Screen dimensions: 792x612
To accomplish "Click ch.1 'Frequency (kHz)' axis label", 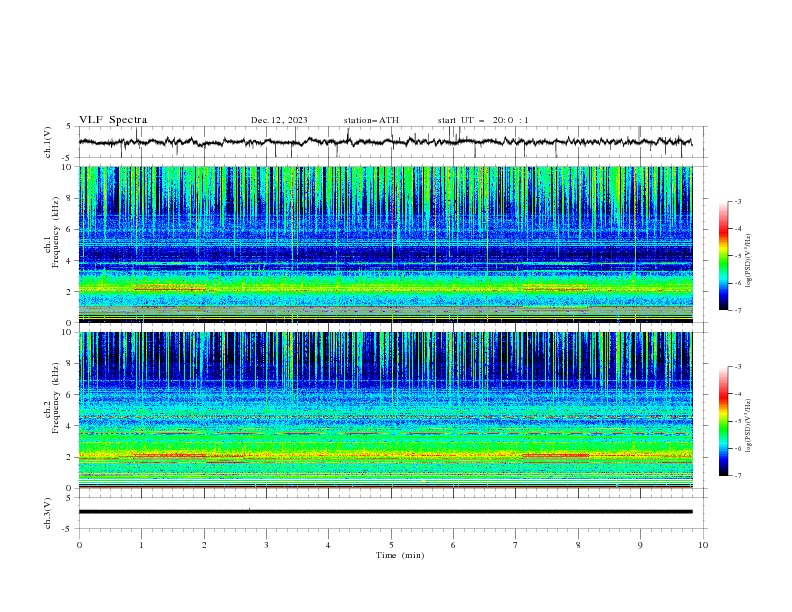I will pyautogui.click(x=56, y=232).
